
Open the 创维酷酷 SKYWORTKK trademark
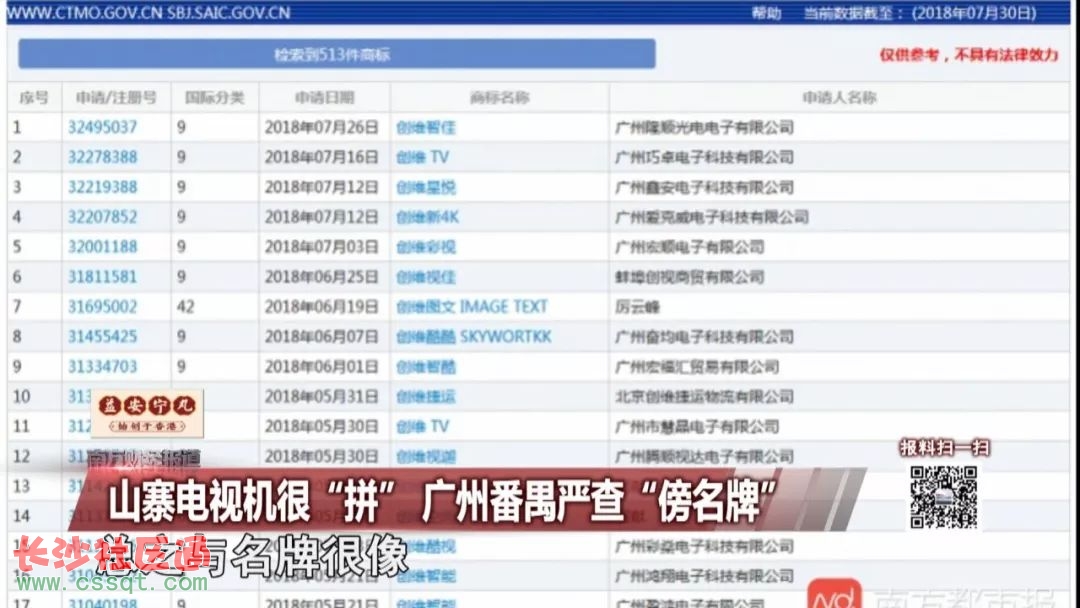pyautogui.click(x=474, y=337)
